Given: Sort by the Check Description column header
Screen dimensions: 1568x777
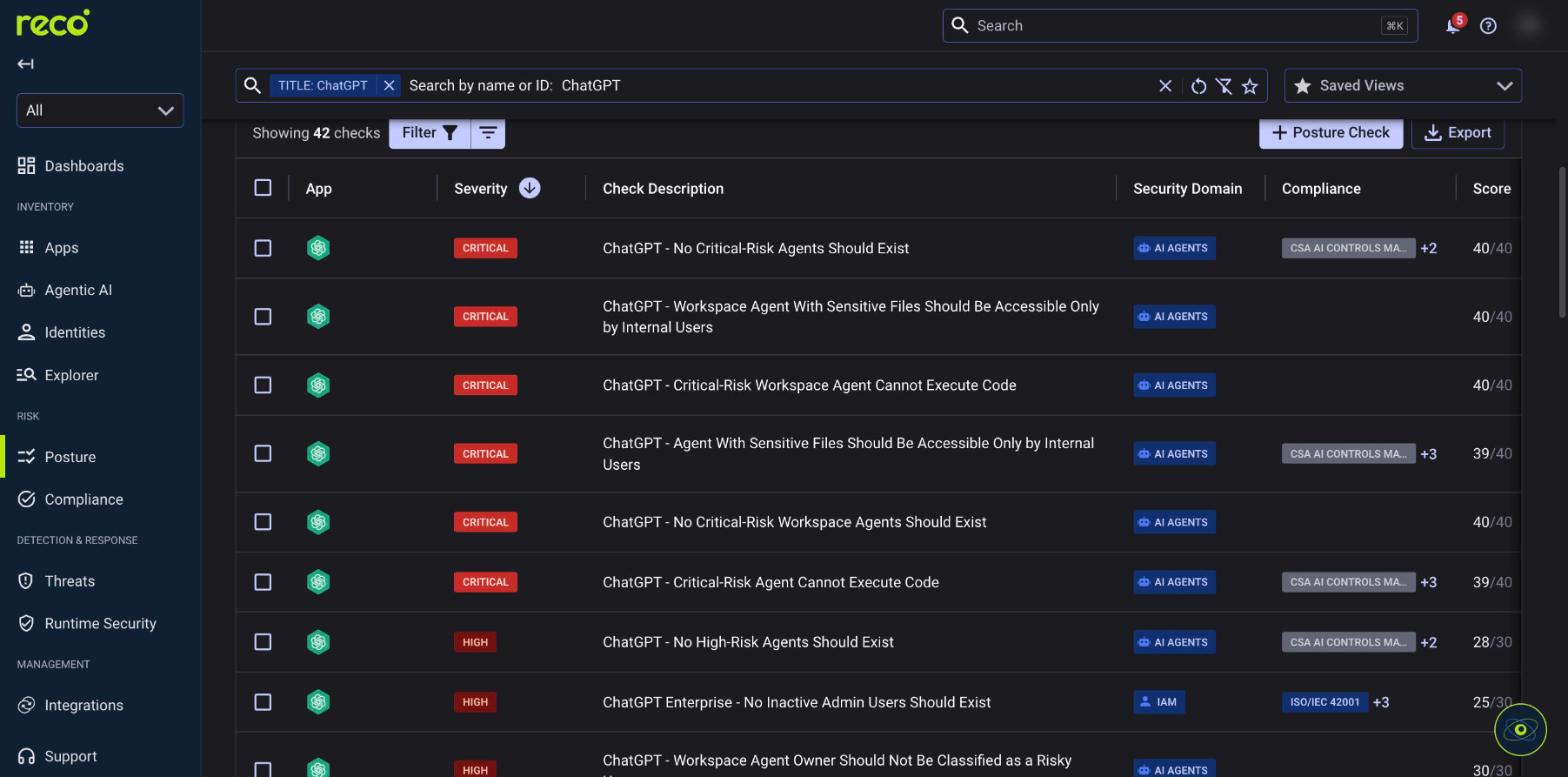Looking at the screenshot, I should pos(663,188).
